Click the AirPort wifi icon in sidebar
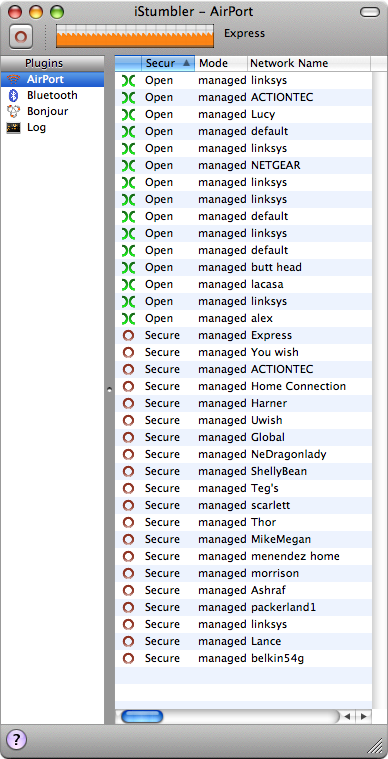 (14, 79)
